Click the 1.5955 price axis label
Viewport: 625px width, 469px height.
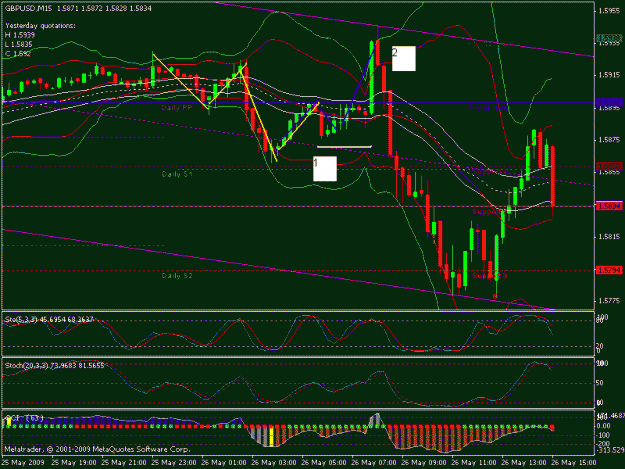click(x=609, y=11)
